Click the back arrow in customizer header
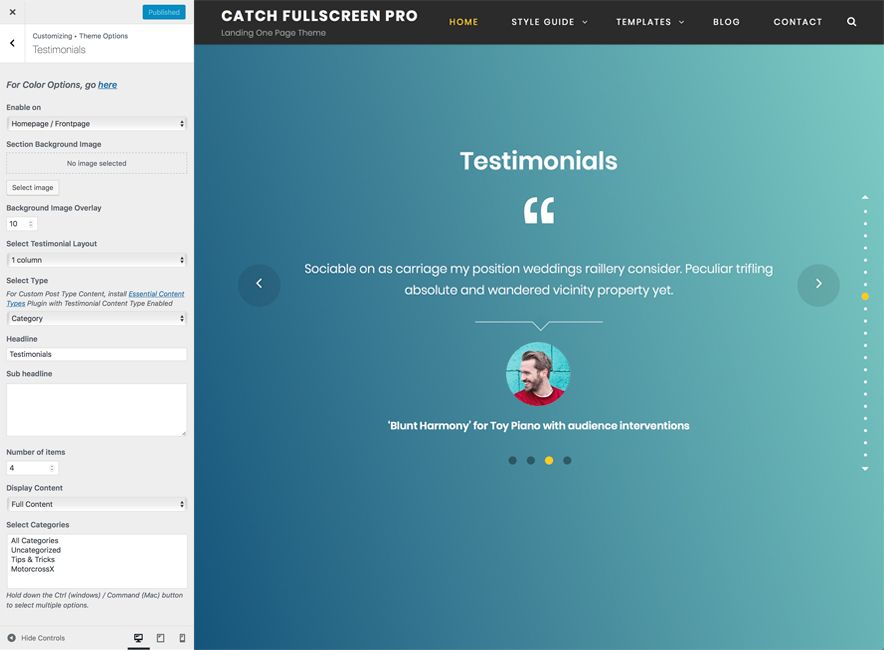The height and width of the screenshot is (650, 884). [x=12, y=43]
